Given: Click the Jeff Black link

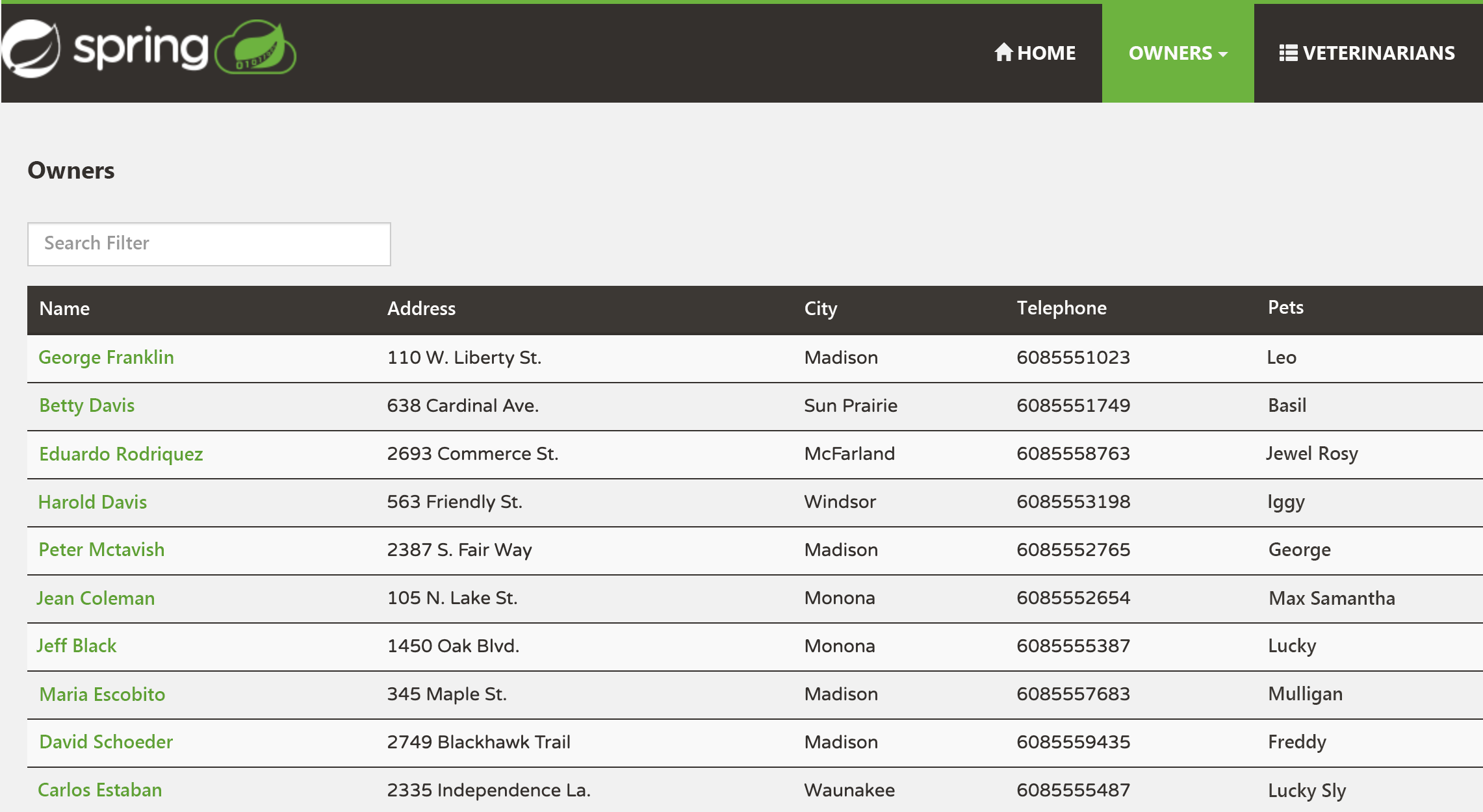Looking at the screenshot, I should [x=77, y=646].
